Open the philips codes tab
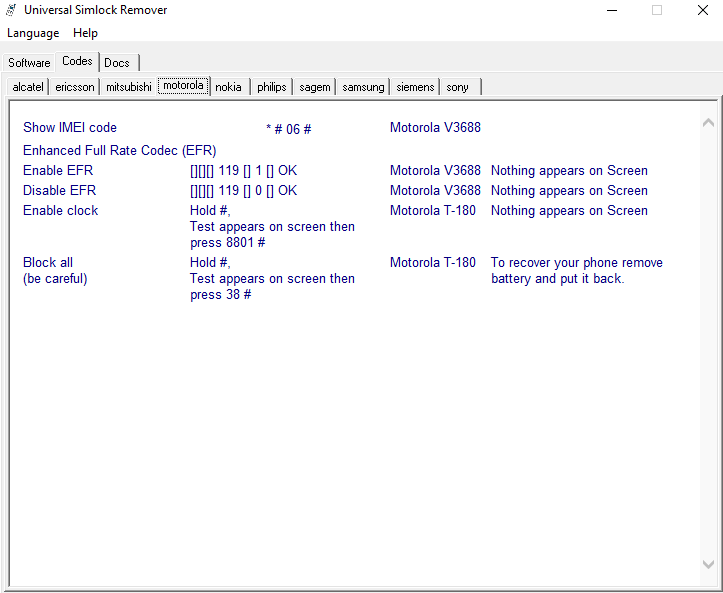The height and width of the screenshot is (593, 723). click(x=272, y=87)
